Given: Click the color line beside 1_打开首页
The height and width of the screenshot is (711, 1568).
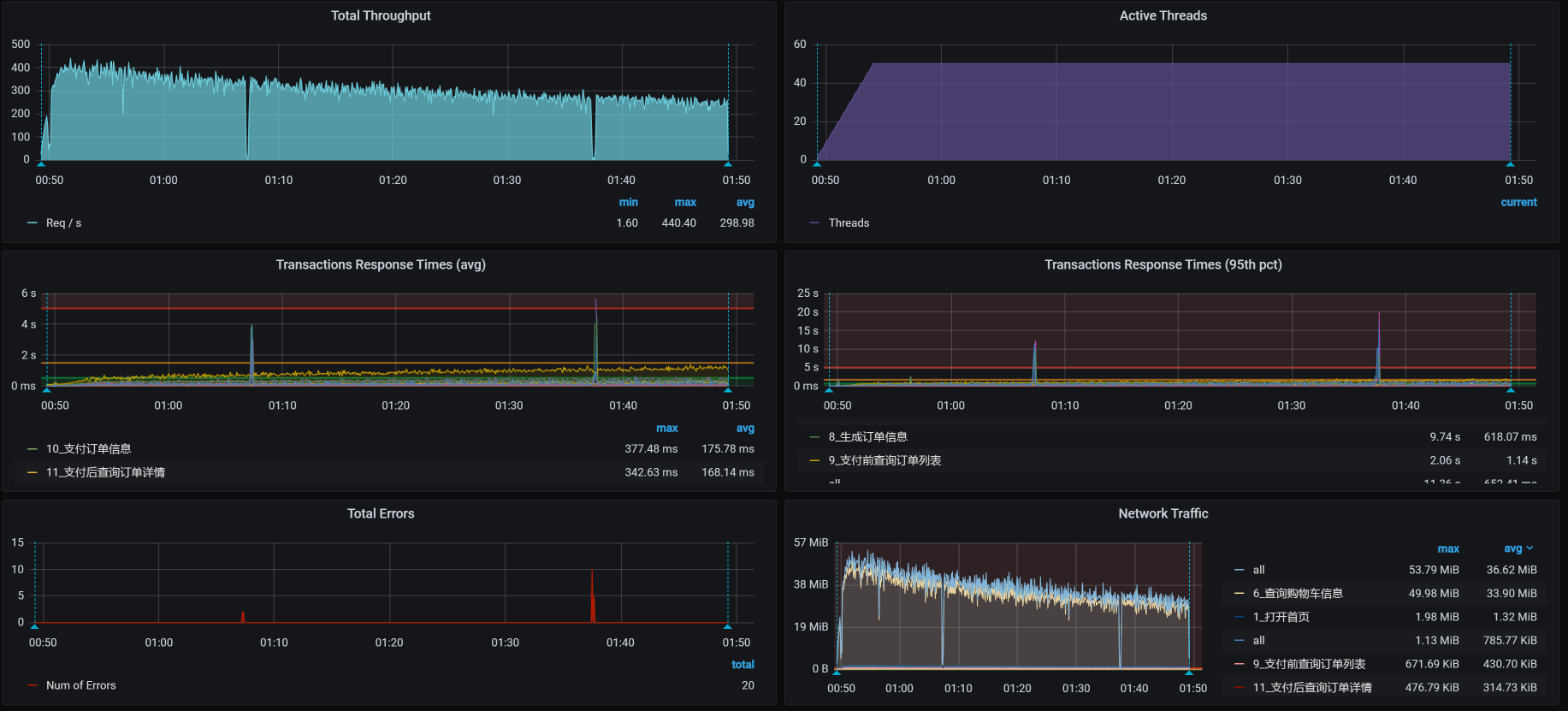Looking at the screenshot, I should [x=1240, y=617].
